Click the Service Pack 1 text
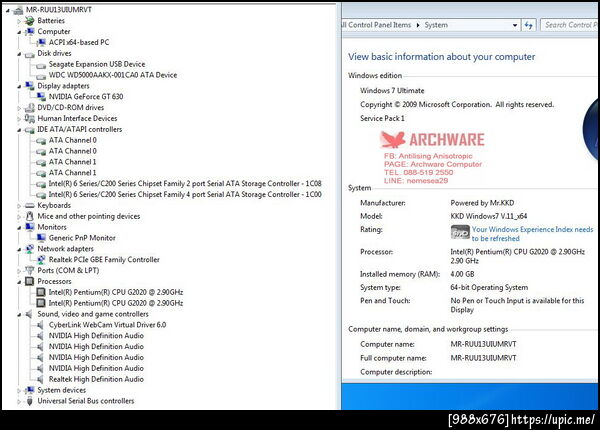600x430 pixels. coord(382,119)
